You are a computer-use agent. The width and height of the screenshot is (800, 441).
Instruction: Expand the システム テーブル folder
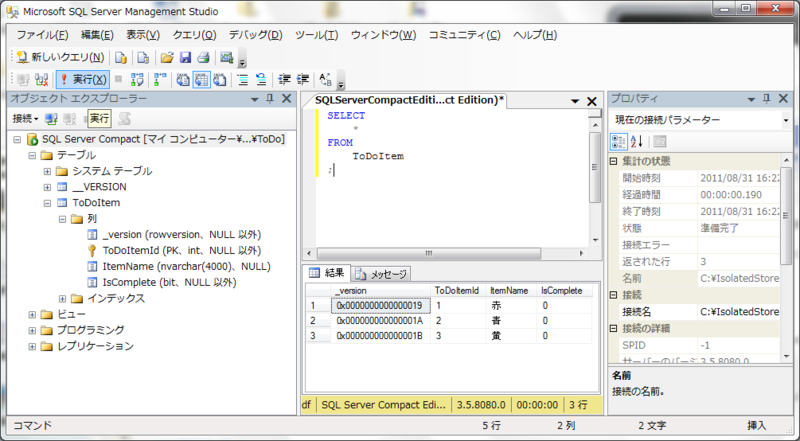pos(47,171)
